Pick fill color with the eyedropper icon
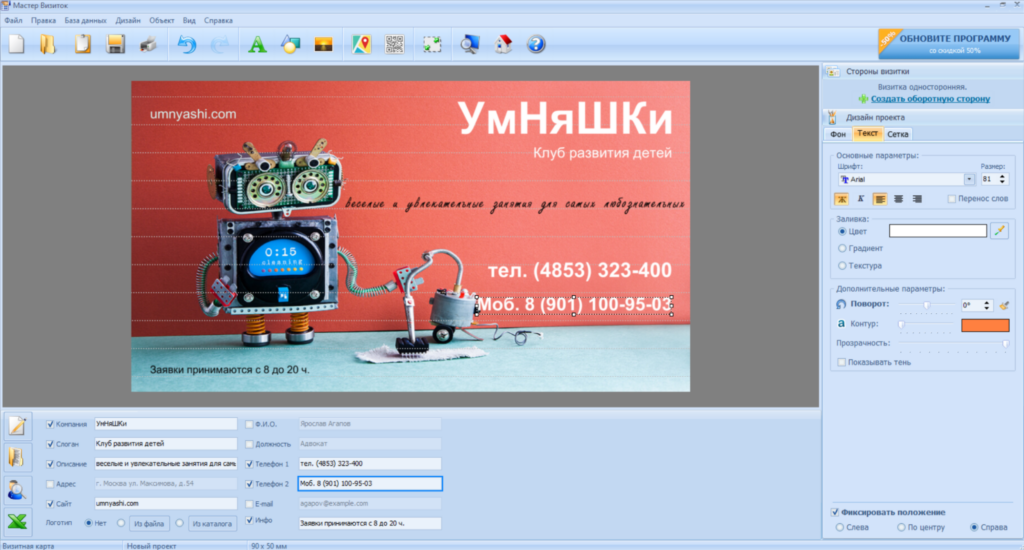The width and height of the screenshot is (1024, 550). coord(999,231)
